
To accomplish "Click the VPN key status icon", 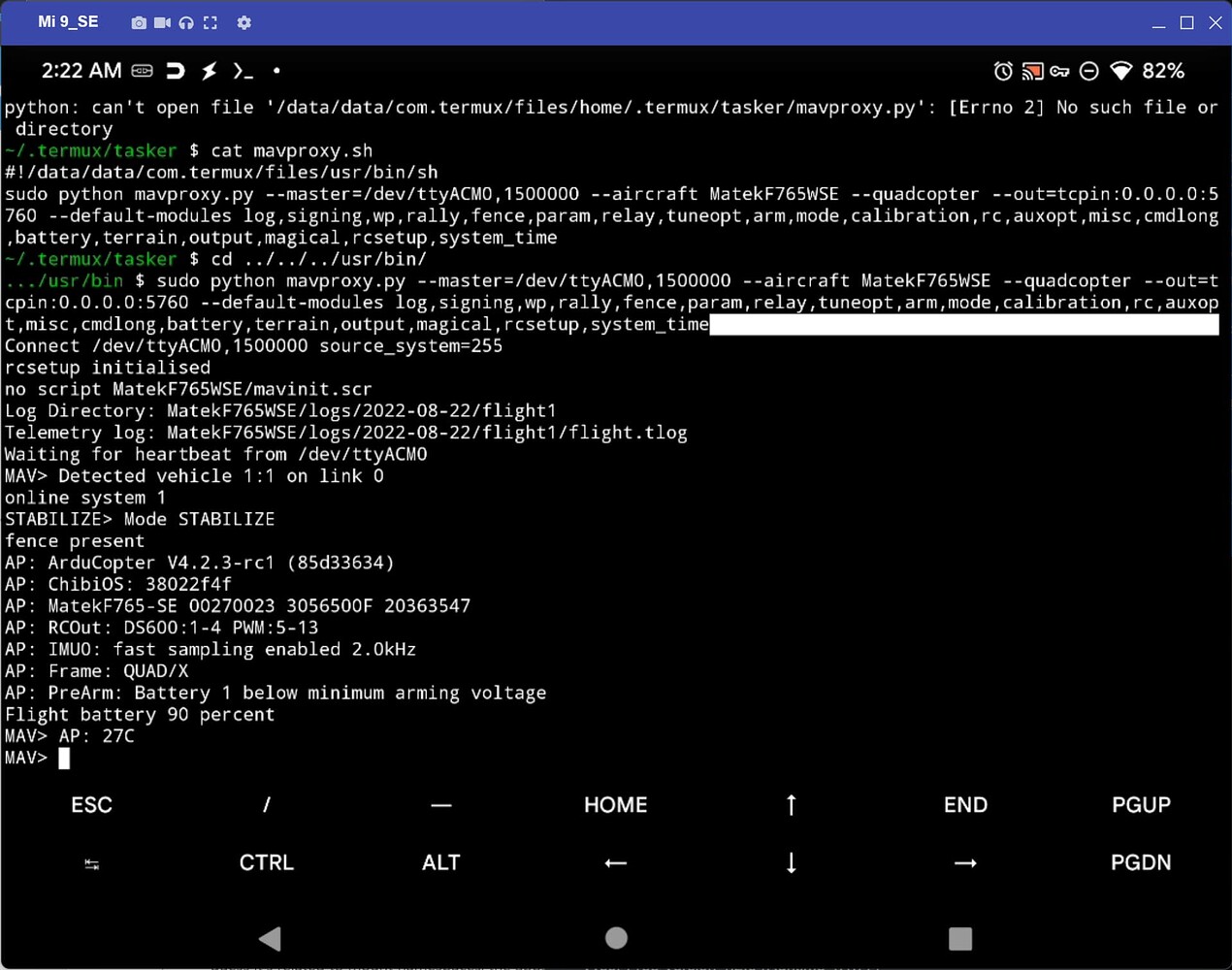I will (x=1059, y=71).
